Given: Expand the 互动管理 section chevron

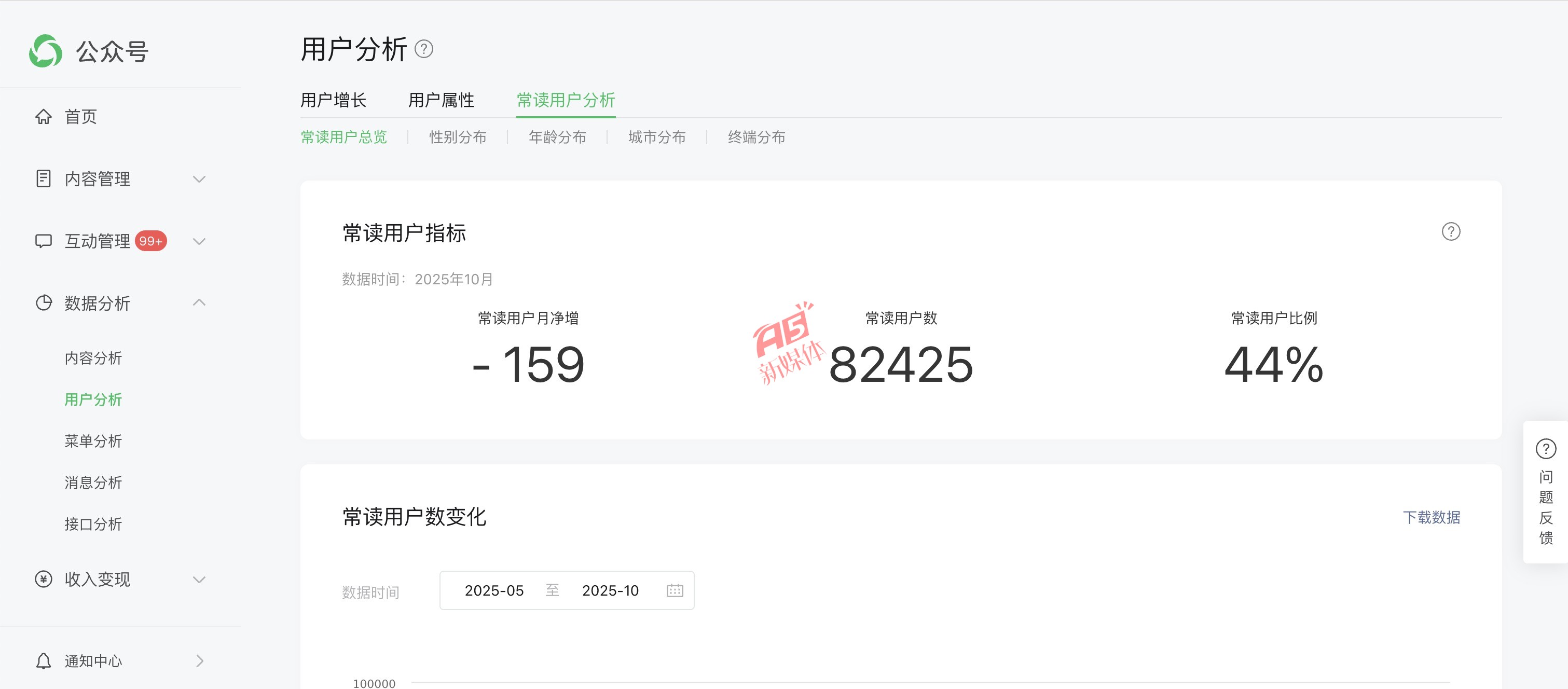Looking at the screenshot, I should (x=199, y=241).
